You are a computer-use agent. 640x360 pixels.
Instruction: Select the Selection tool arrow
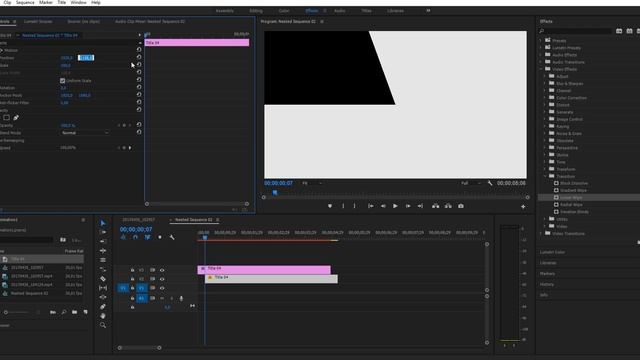(x=103, y=223)
